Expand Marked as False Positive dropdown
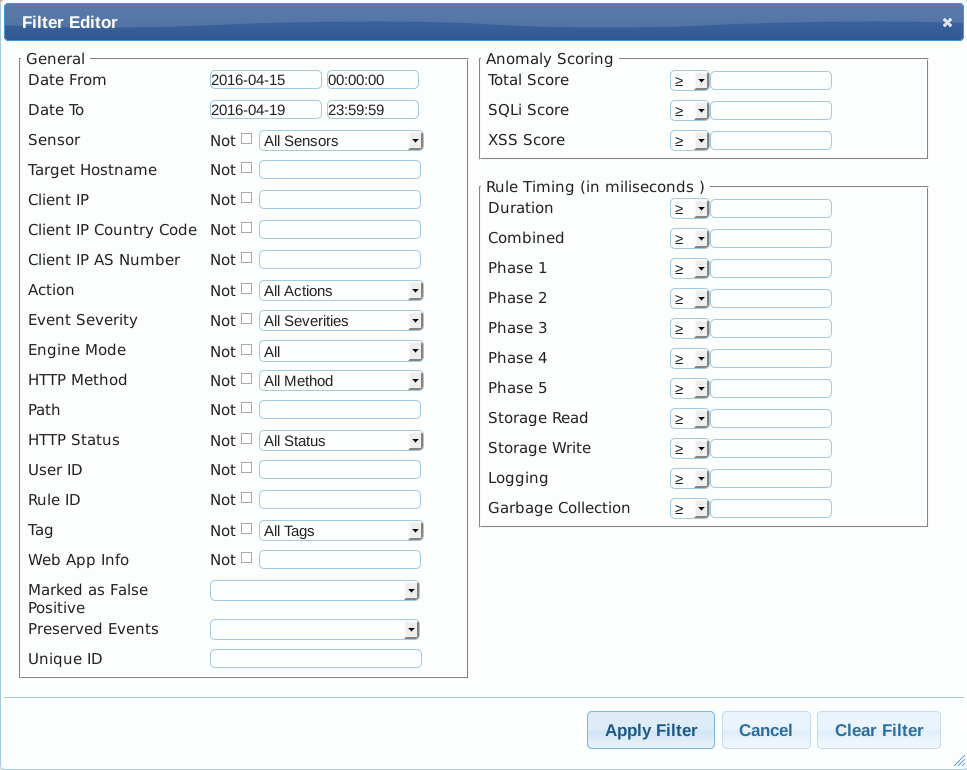Screen dimensions: 967x770 pyautogui.click(x=314, y=591)
